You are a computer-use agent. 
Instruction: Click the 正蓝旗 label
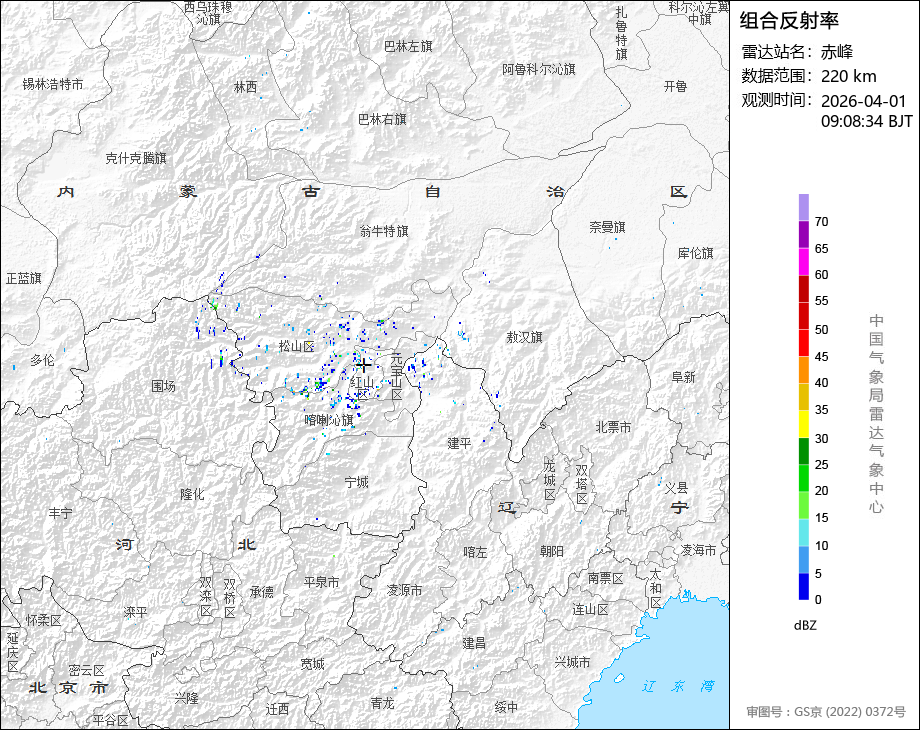click(x=23, y=278)
